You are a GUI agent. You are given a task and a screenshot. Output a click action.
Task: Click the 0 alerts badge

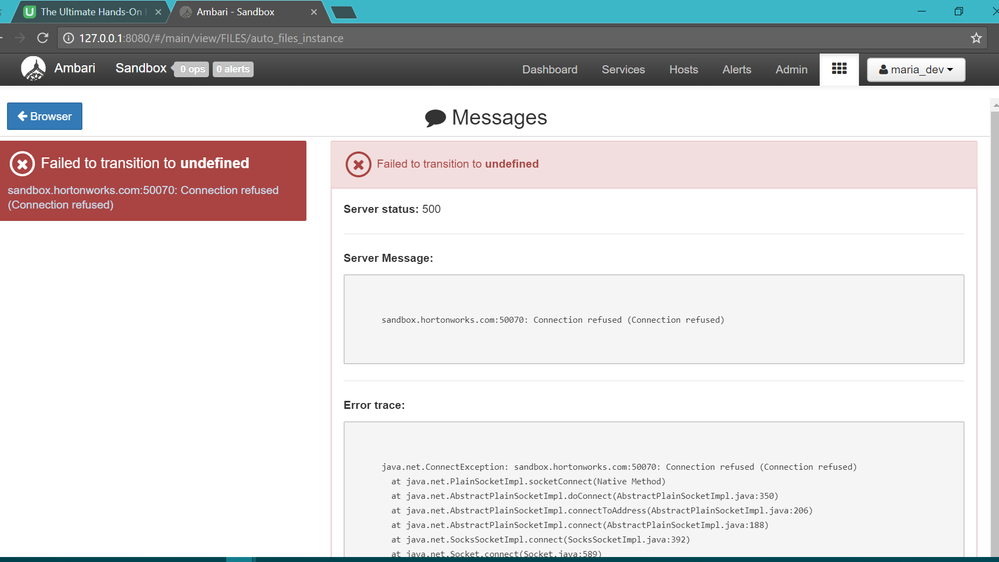233,69
